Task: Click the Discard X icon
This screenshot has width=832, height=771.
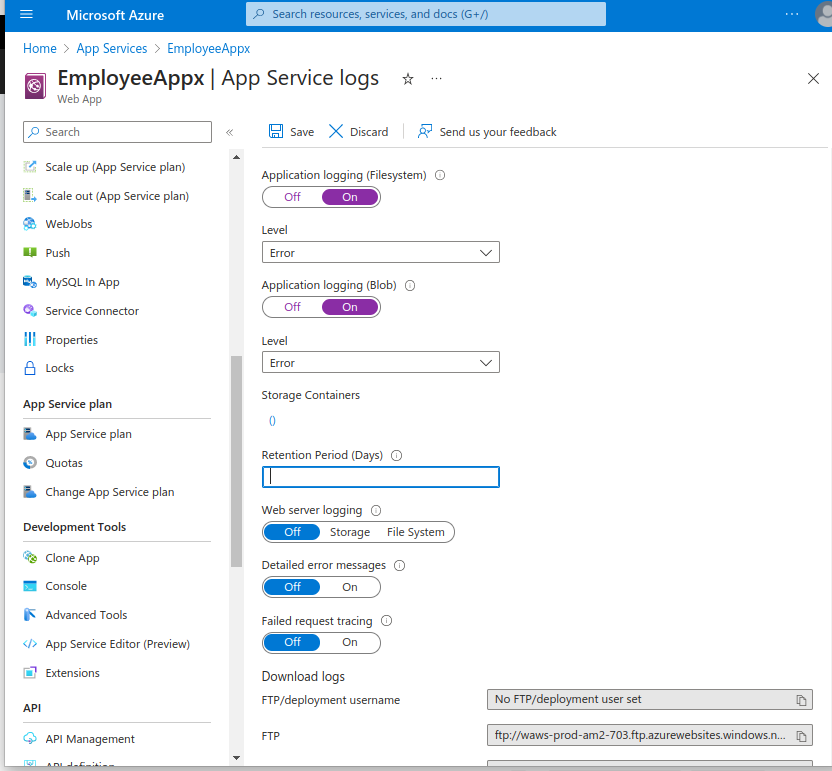Action: point(335,131)
